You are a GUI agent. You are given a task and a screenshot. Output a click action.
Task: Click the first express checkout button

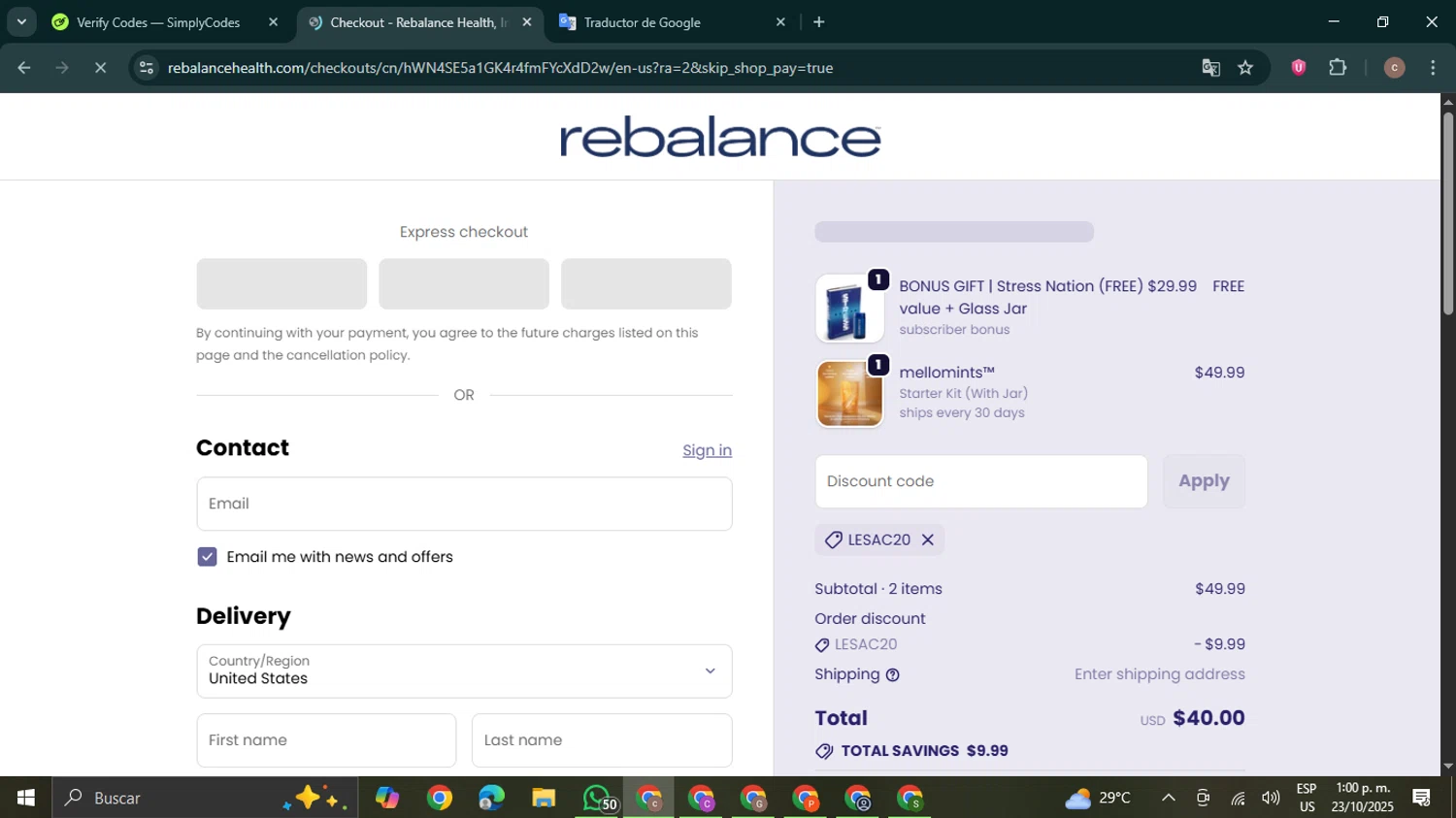tap(281, 283)
